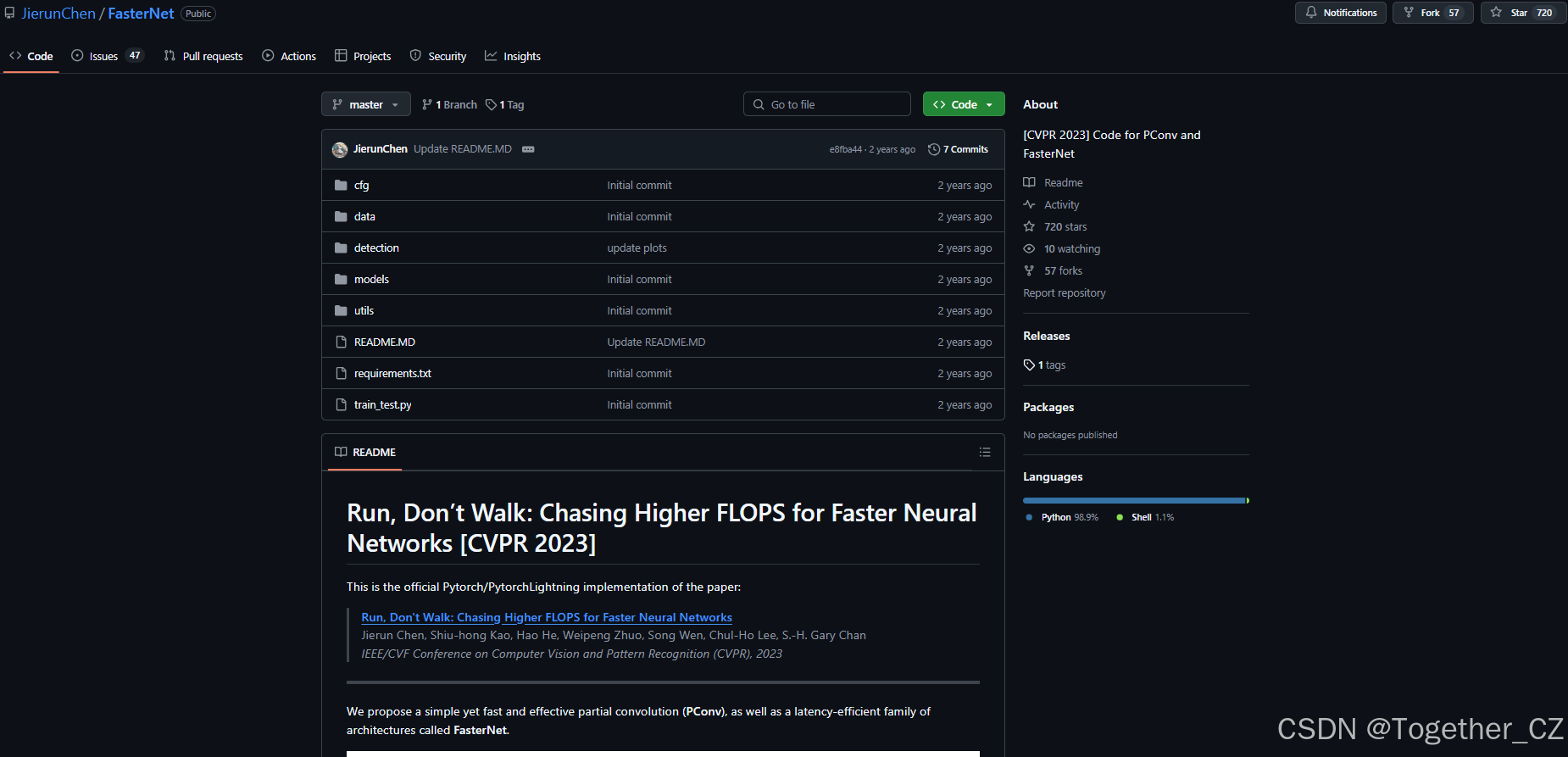Screen dimensions: 1568x757
Task: Open the README outline list icon
Action: pos(985,452)
